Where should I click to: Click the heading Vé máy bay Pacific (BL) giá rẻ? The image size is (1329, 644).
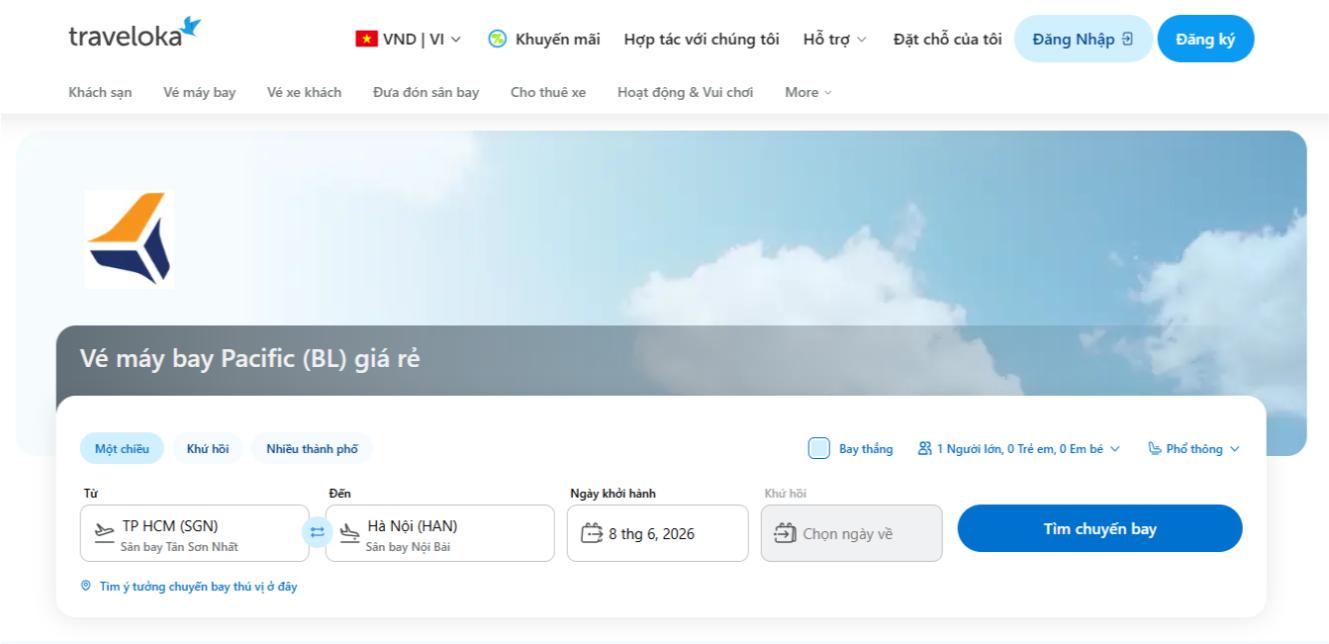click(249, 359)
